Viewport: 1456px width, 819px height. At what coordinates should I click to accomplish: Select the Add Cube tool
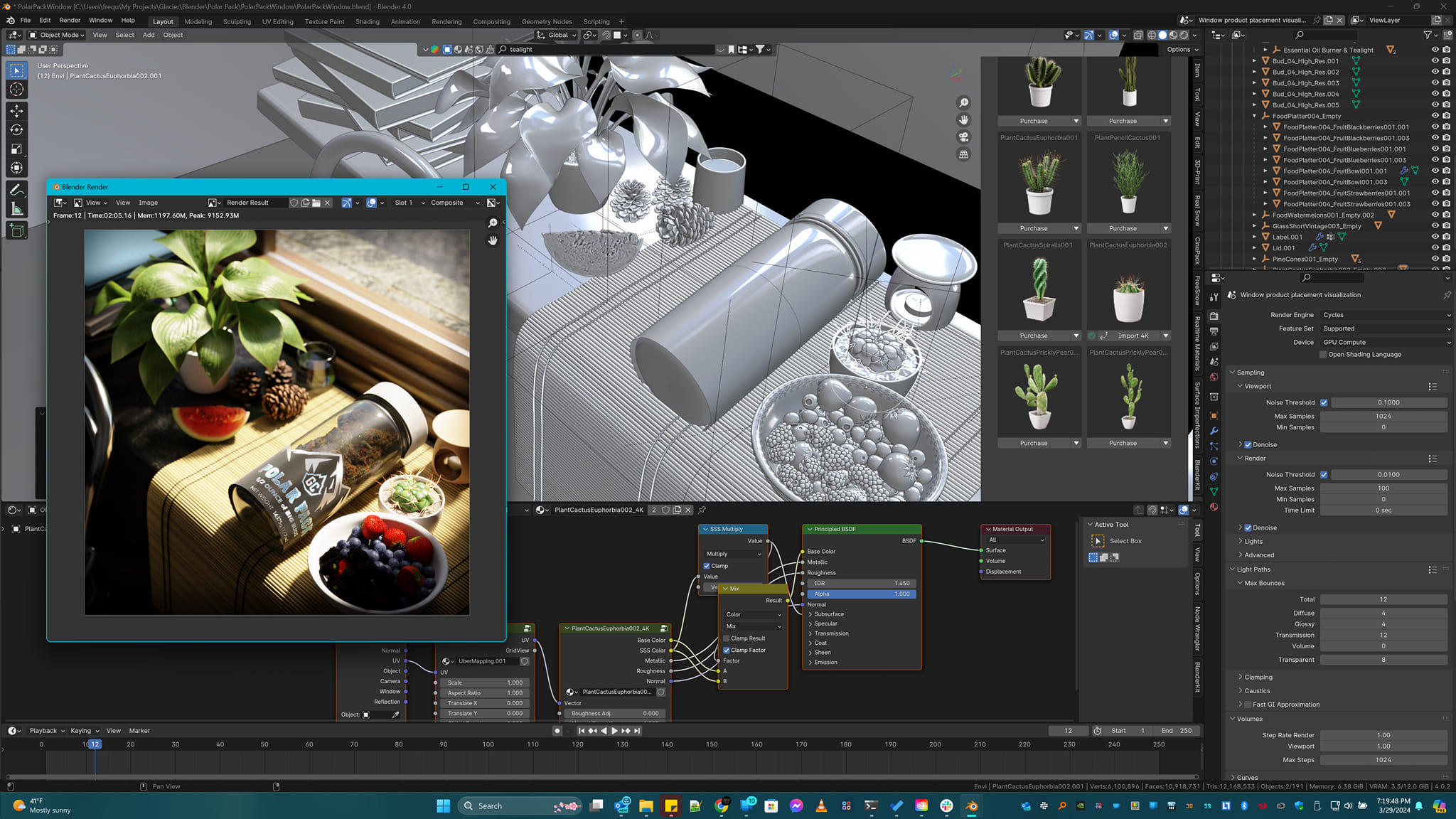17,230
